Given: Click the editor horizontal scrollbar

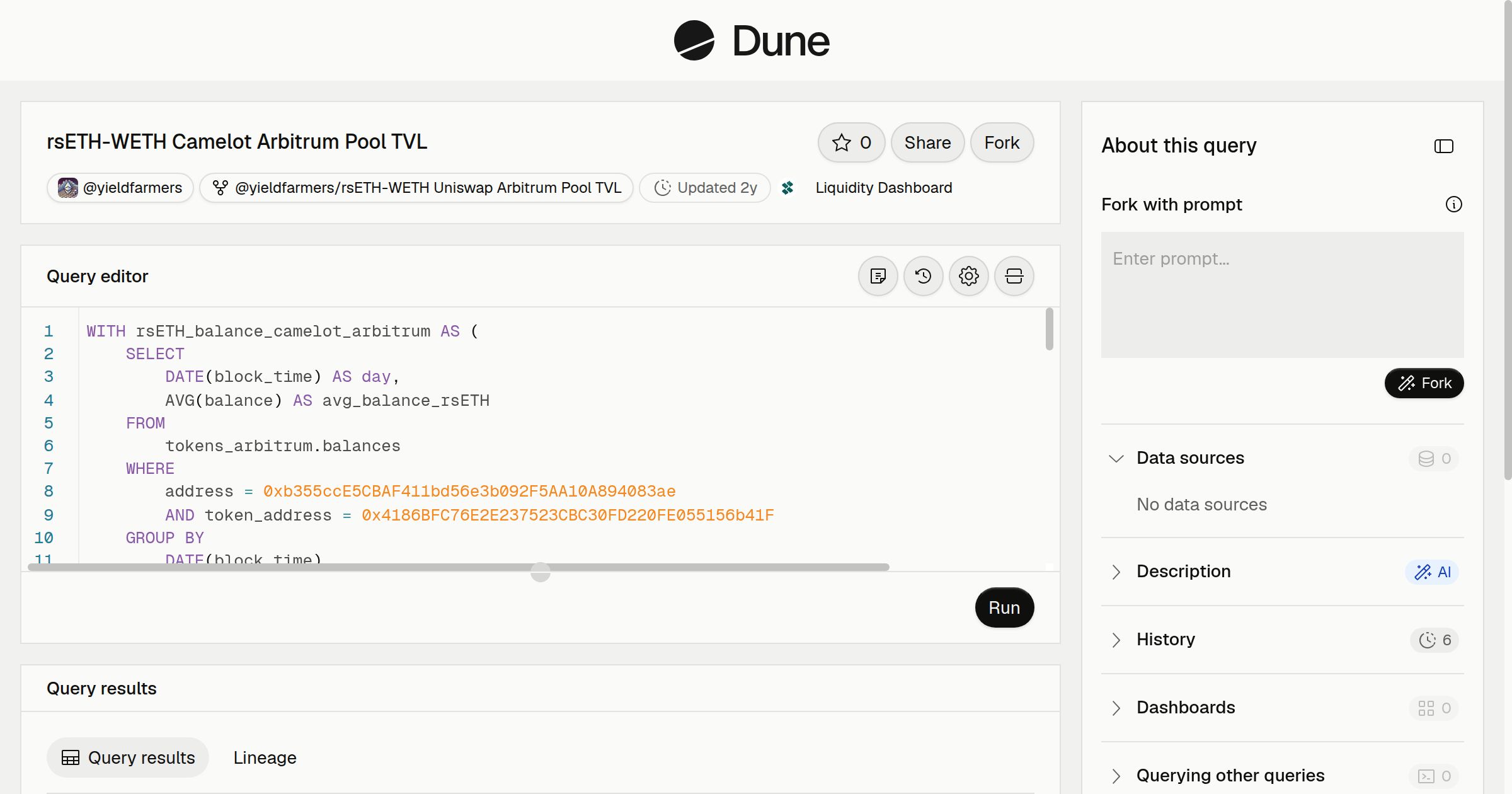Looking at the screenshot, I should 459,567.
